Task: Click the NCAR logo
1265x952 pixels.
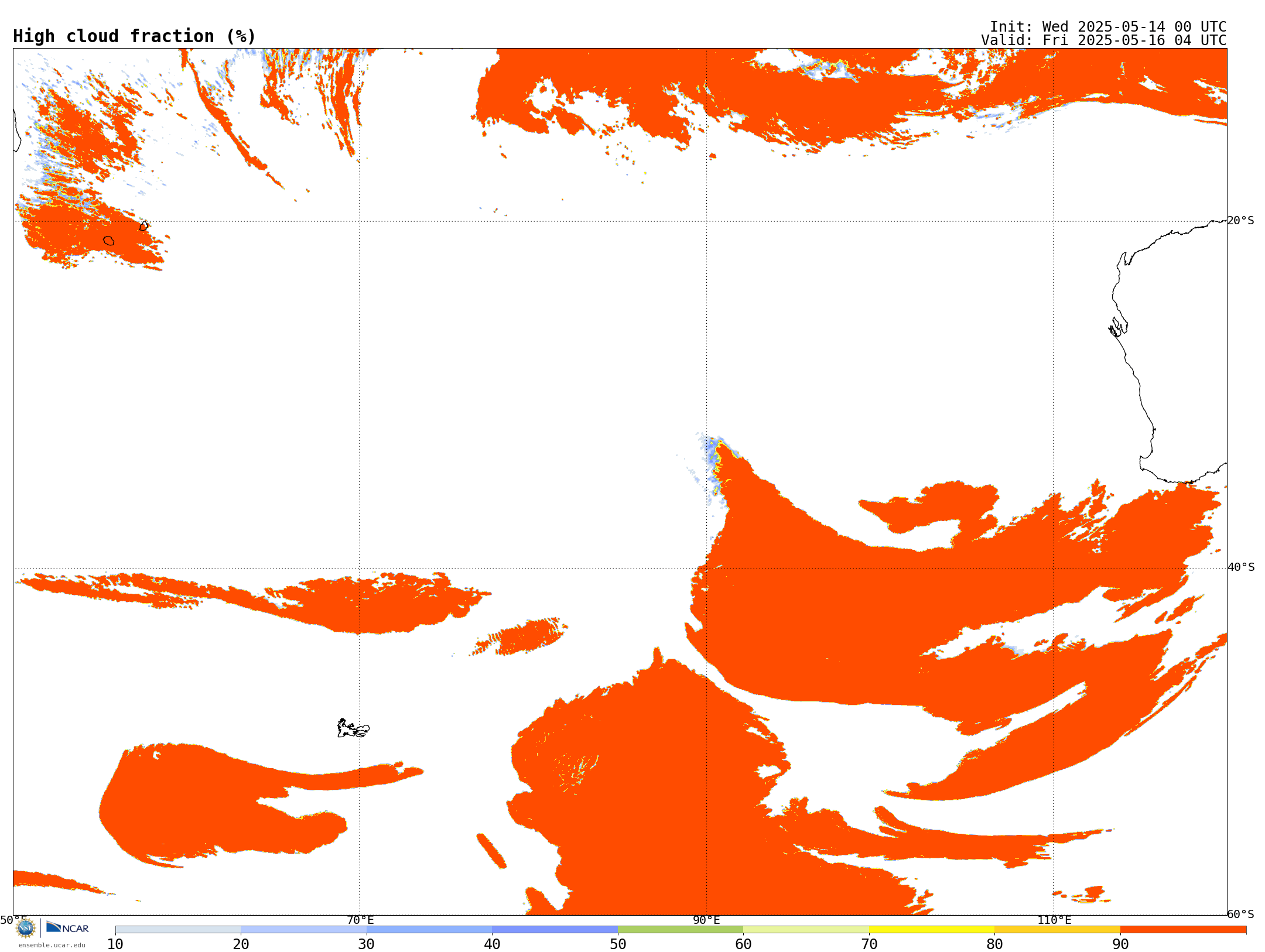Action: 67,927
